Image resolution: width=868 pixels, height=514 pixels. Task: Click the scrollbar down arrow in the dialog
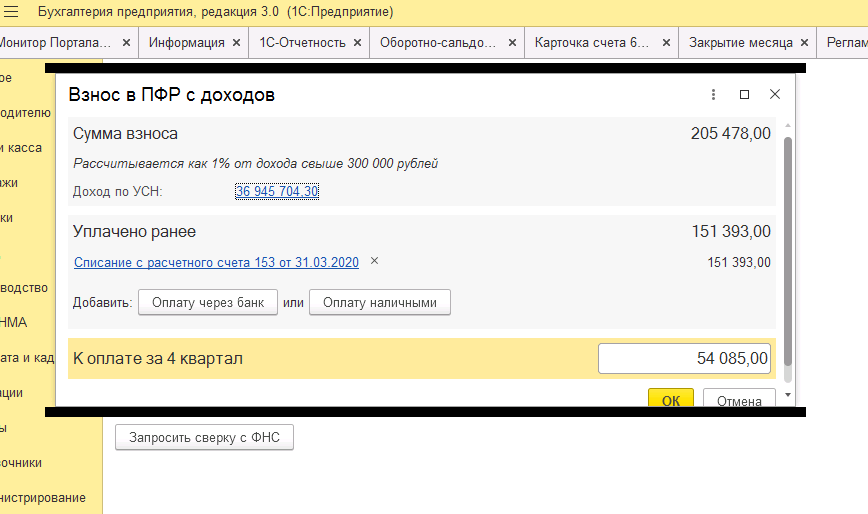[x=788, y=395]
